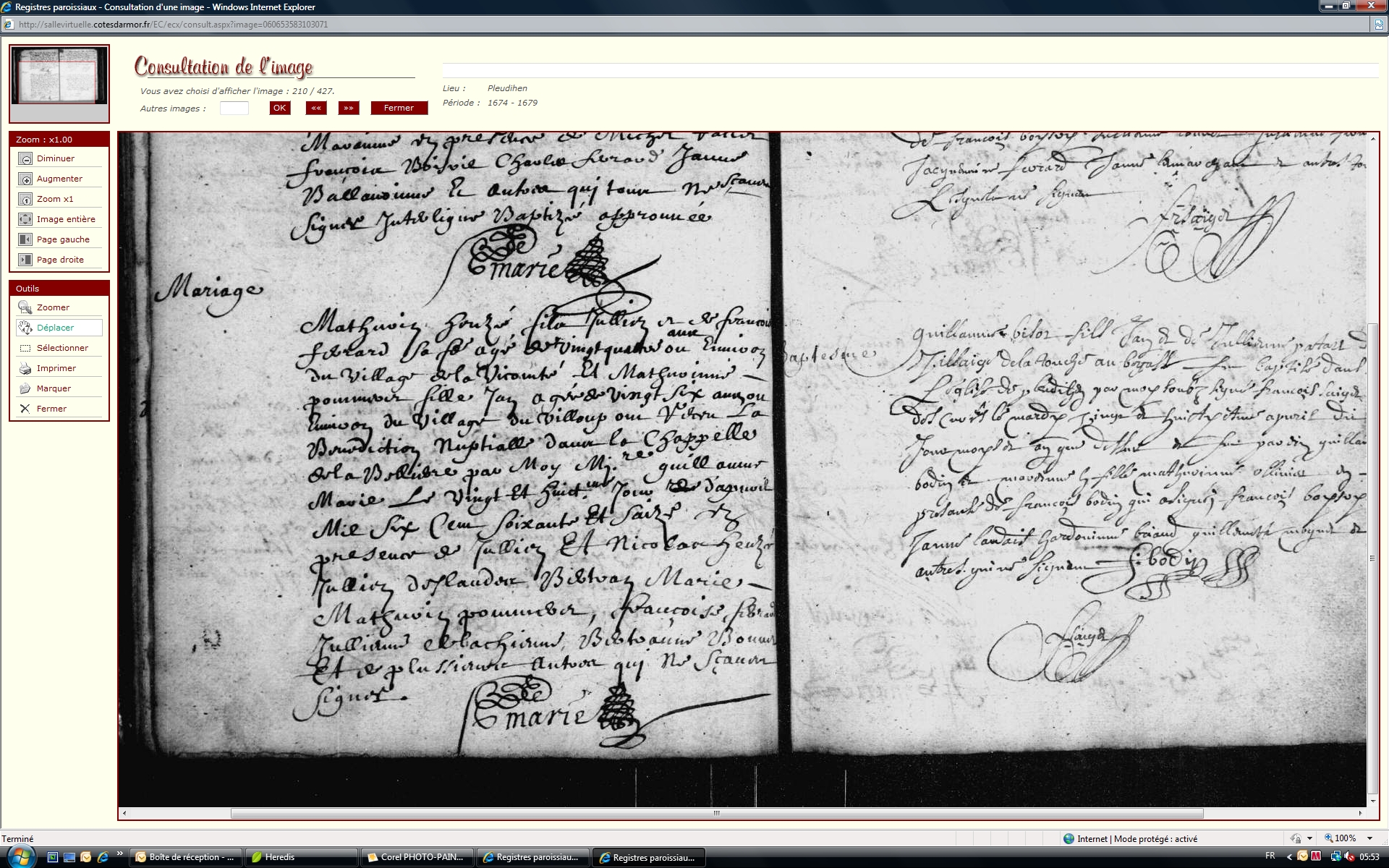Click the Diminuer zoom-out icon

(x=25, y=158)
